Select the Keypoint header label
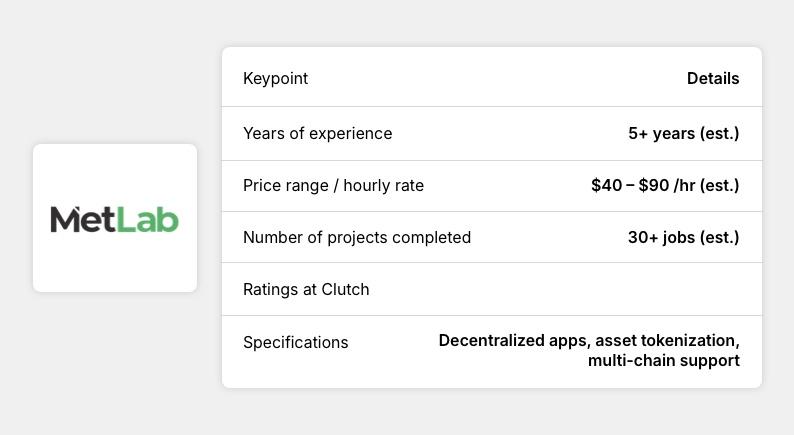794x435 pixels. point(275,78)
